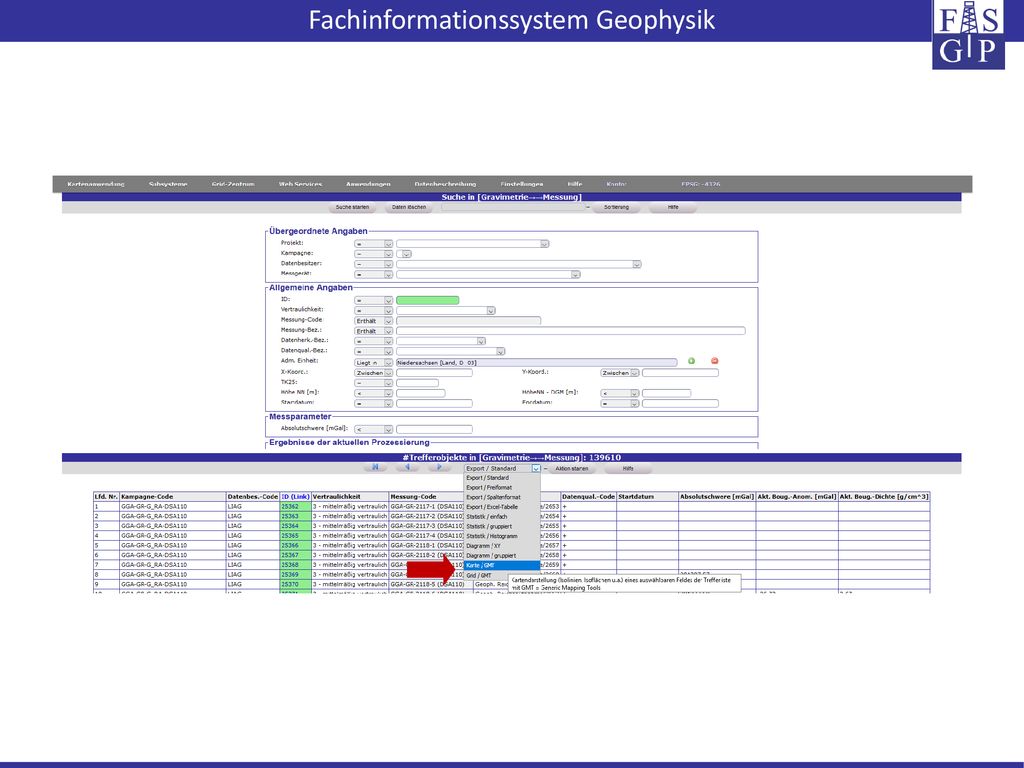Click the 'ID (Link)' column header
The width and height of the screenshot is (1024, 768).
click(295, 496)
